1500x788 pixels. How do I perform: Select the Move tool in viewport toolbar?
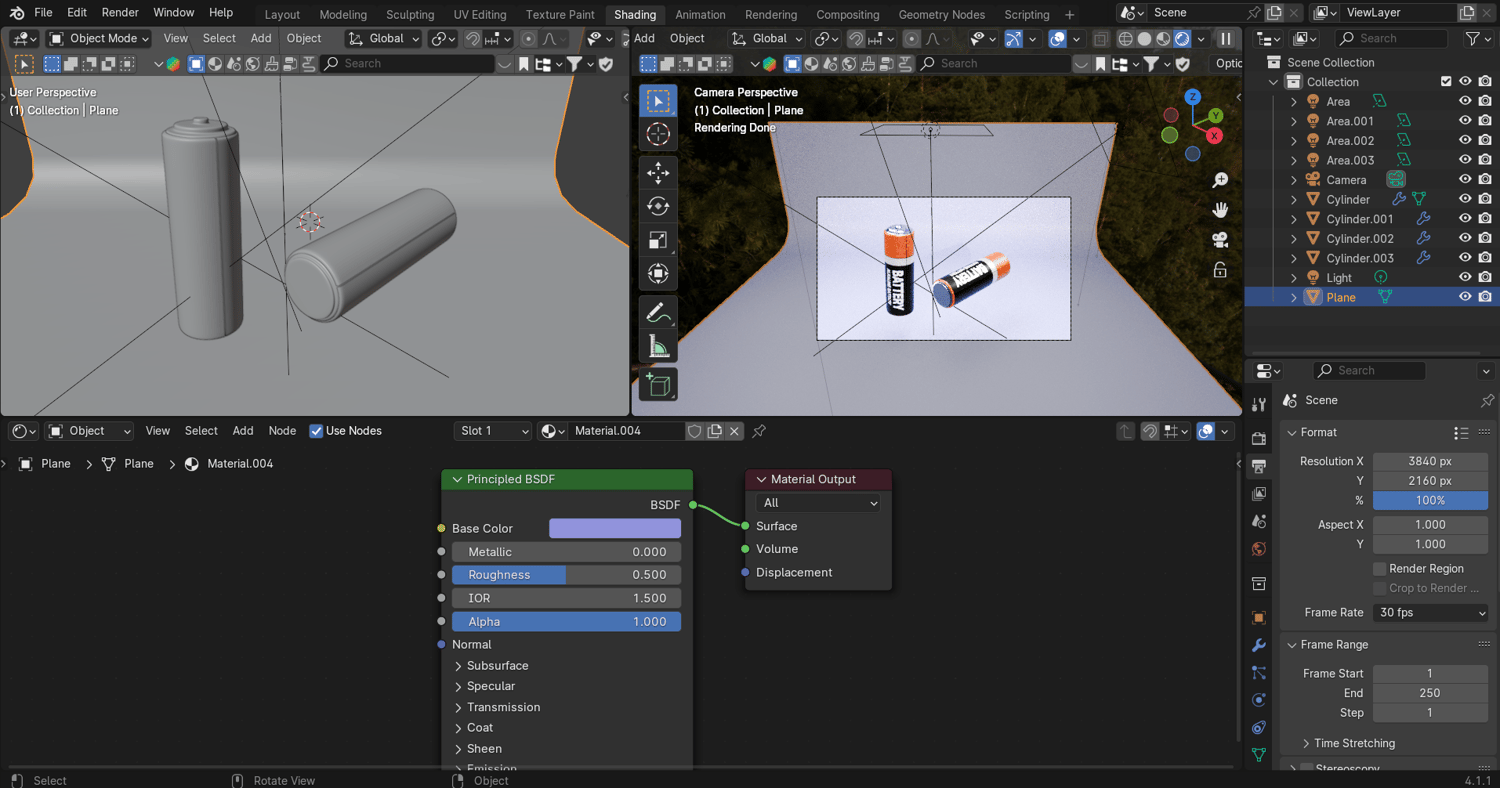pyautogui.click(x=658, y=173)
